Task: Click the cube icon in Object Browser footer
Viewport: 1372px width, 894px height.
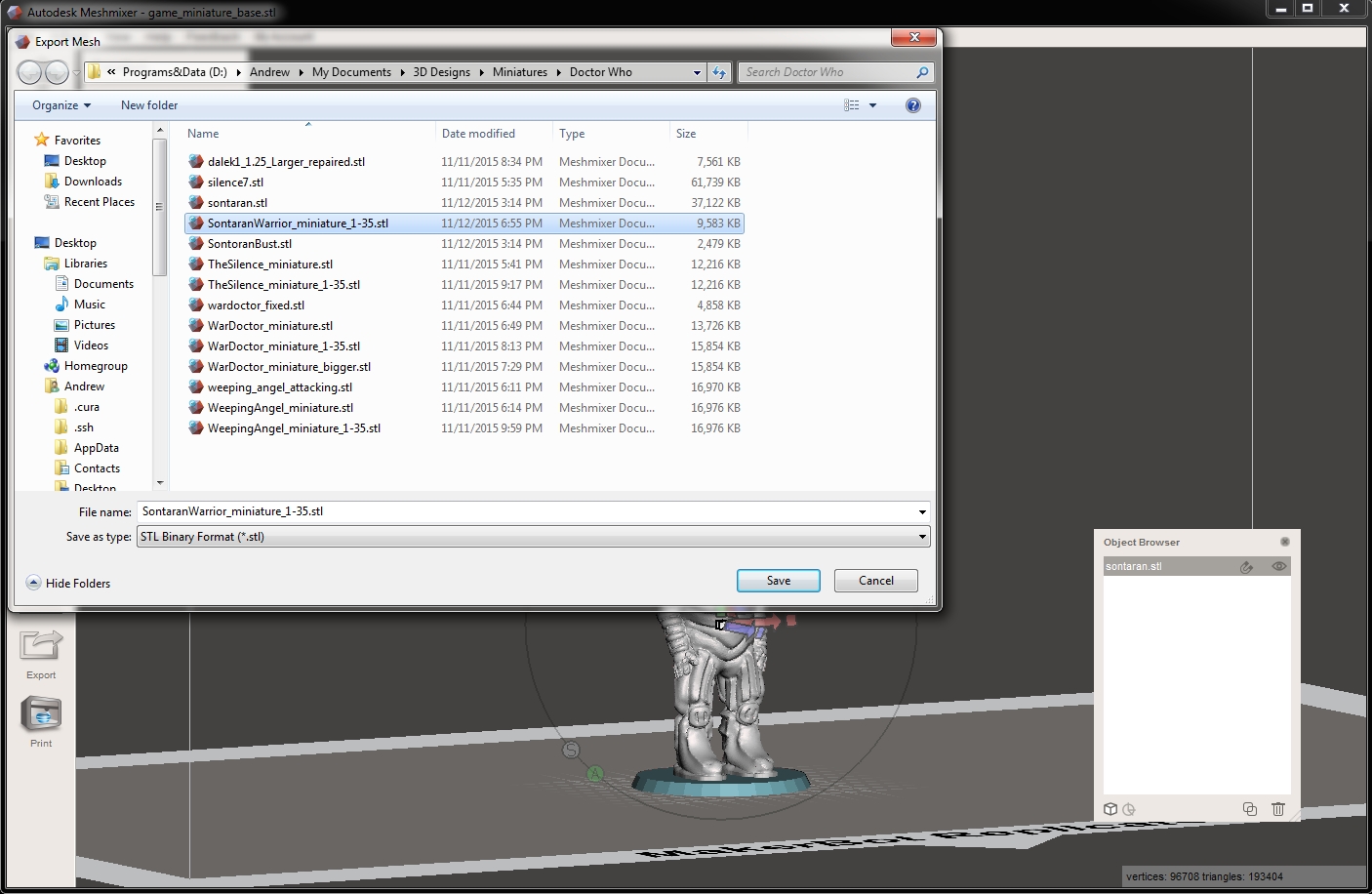Action: coord(1110,809)
